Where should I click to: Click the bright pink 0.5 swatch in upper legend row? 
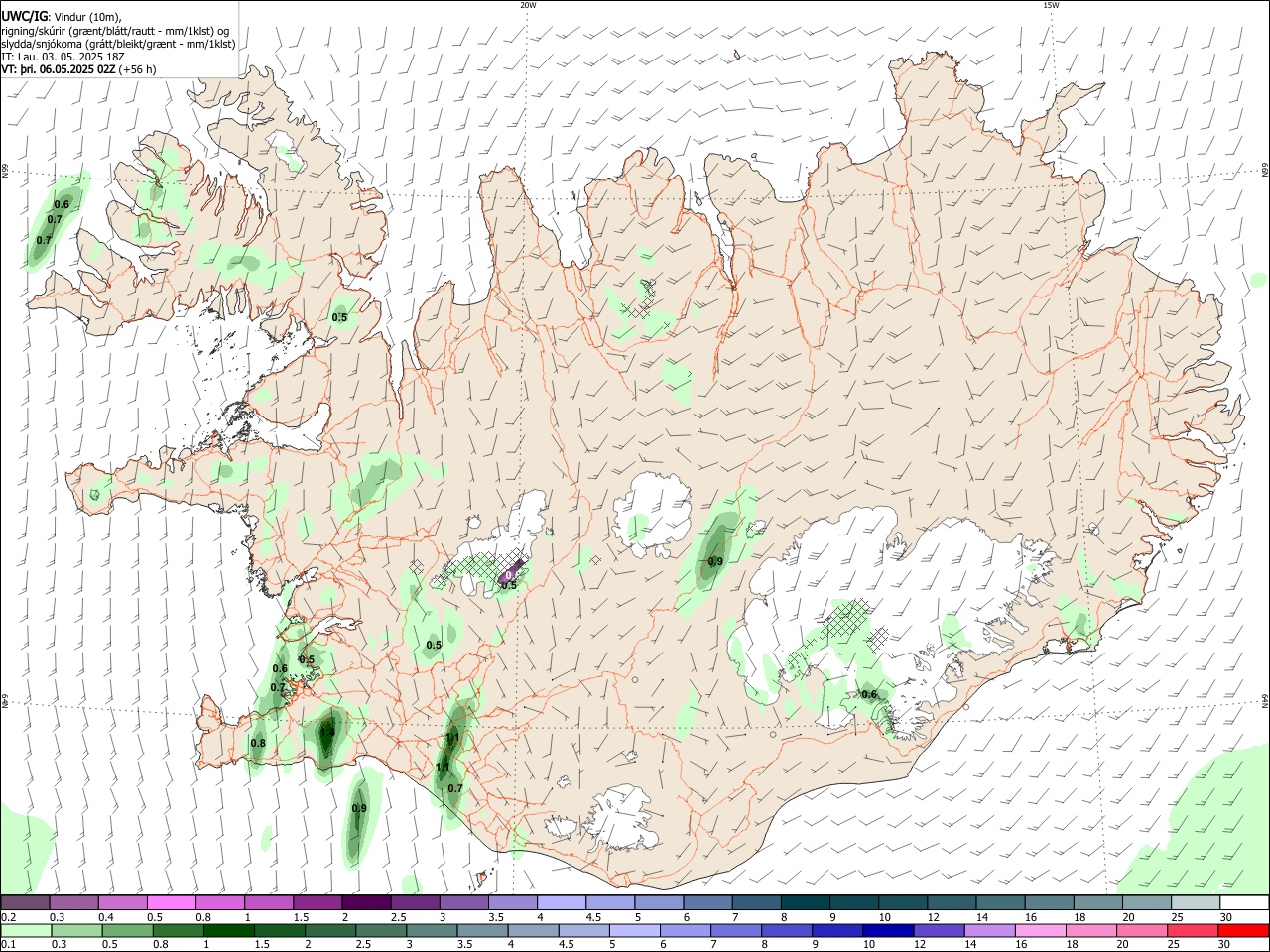click(172, 903)
